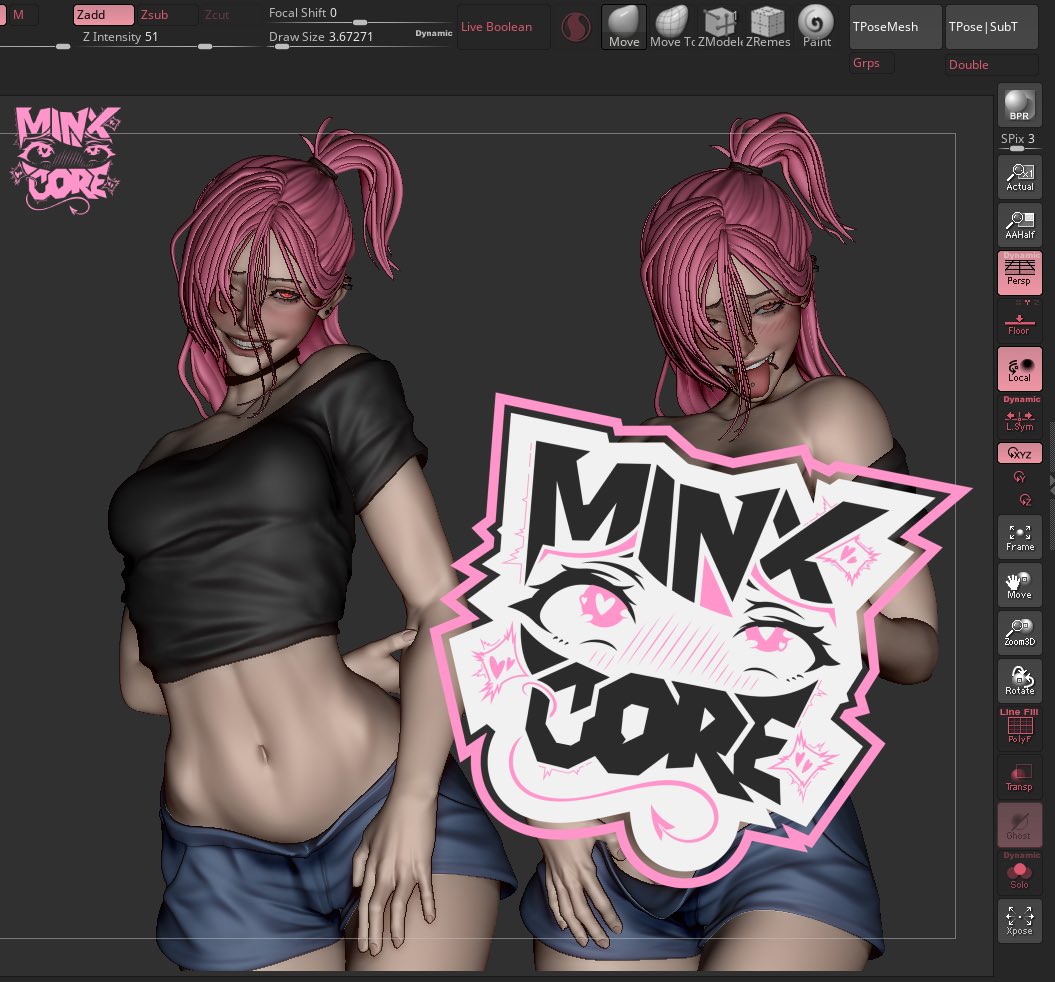Select the Move Topological brush

(672, 27)
